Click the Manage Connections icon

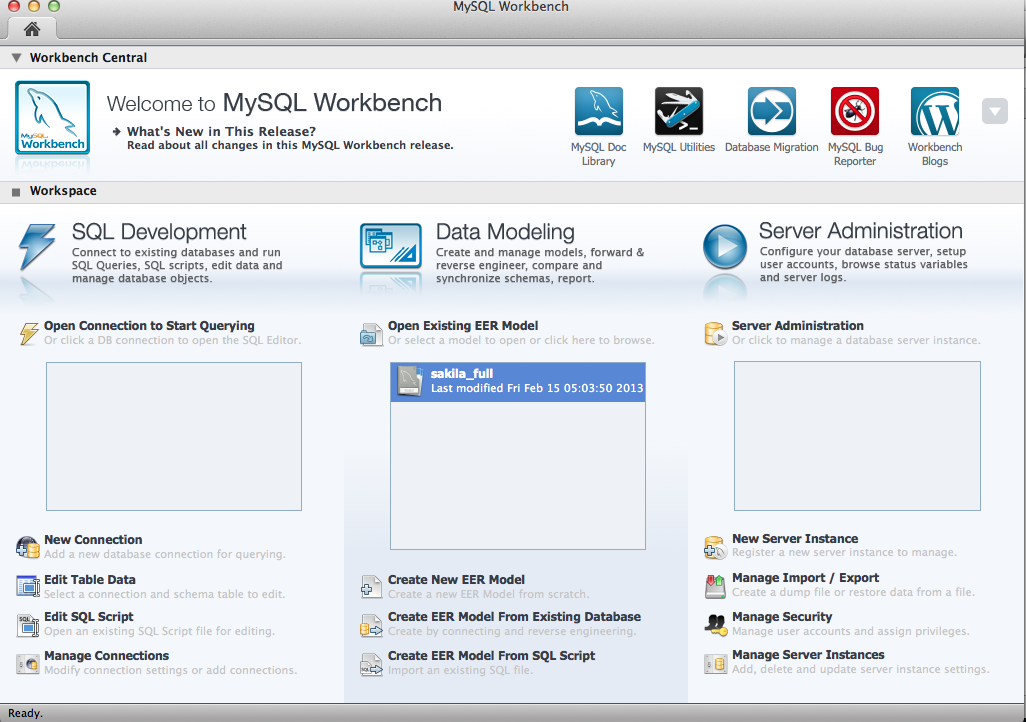[x=27, y=664]
